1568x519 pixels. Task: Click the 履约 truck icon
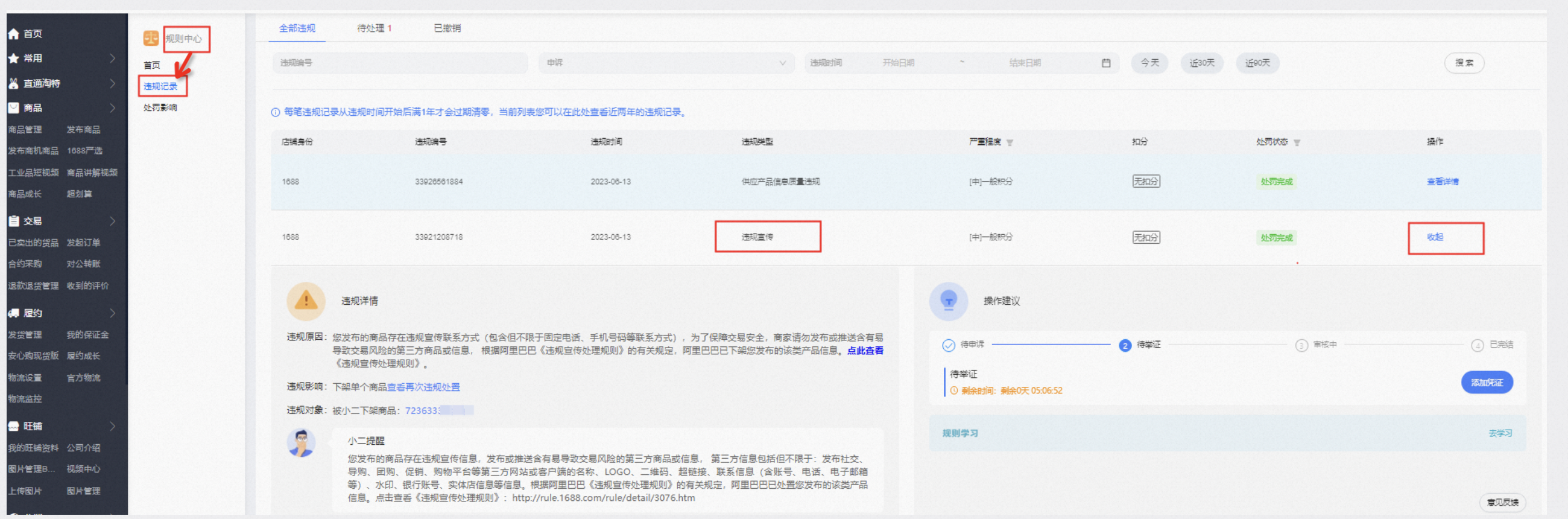pos(13,313)
